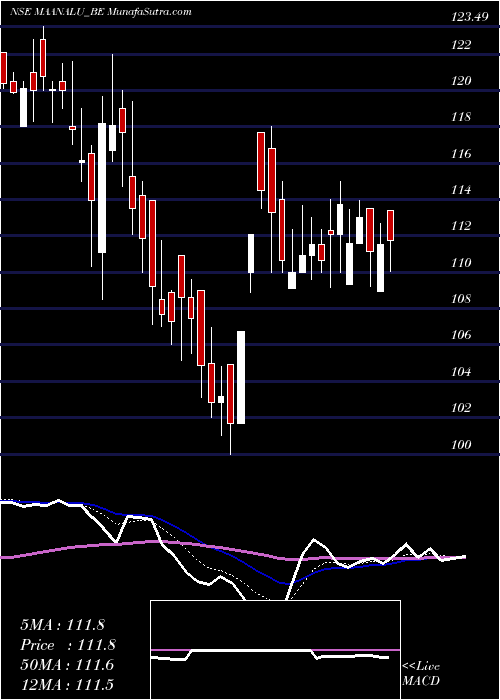Screen dimensions: 500x700
Task: Click the 112 price axis label
Action: tap(462, 226)
